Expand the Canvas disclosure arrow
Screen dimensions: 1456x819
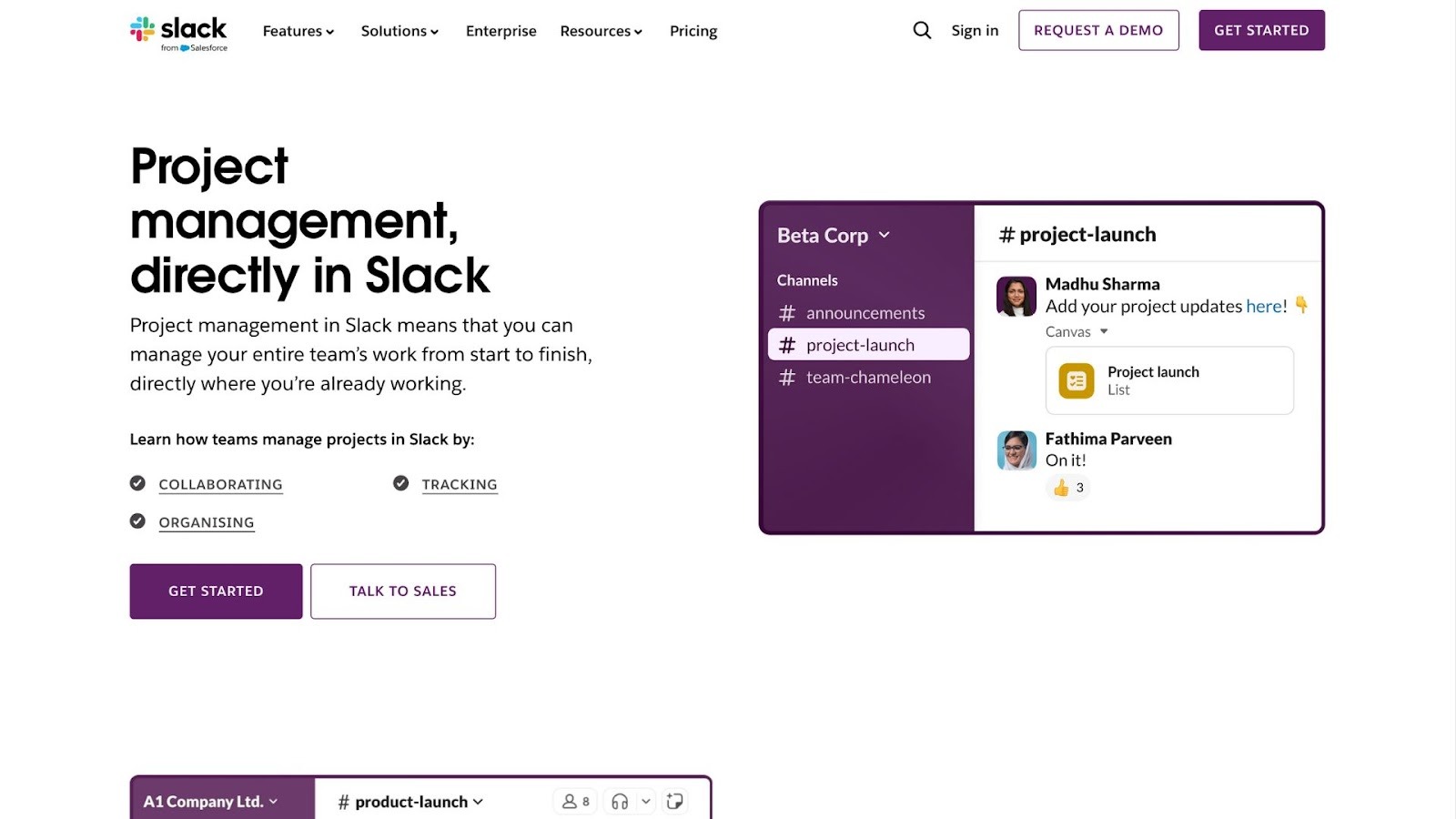[x=1104, y=331]
